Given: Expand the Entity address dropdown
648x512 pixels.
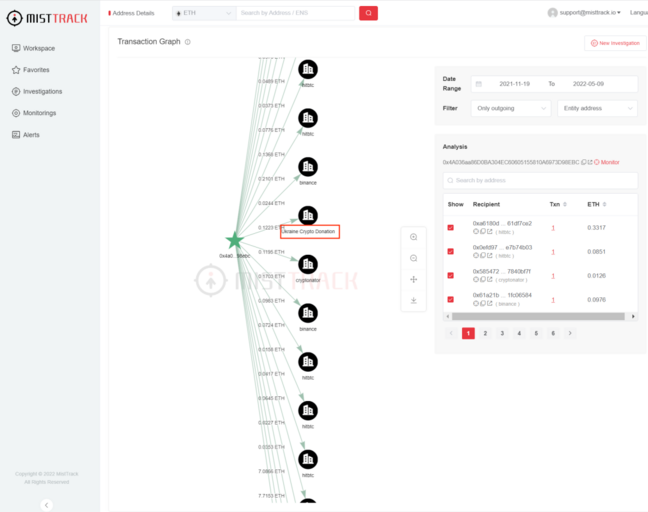Looking at the screenshot, I should coord(597,108).
